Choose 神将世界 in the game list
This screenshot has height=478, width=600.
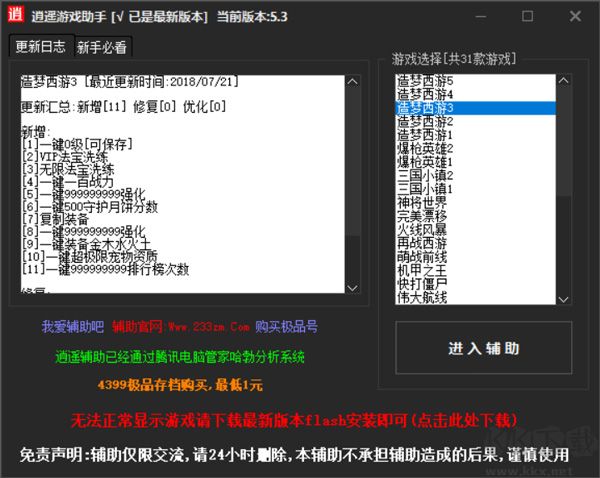click(x=424, y=202)
